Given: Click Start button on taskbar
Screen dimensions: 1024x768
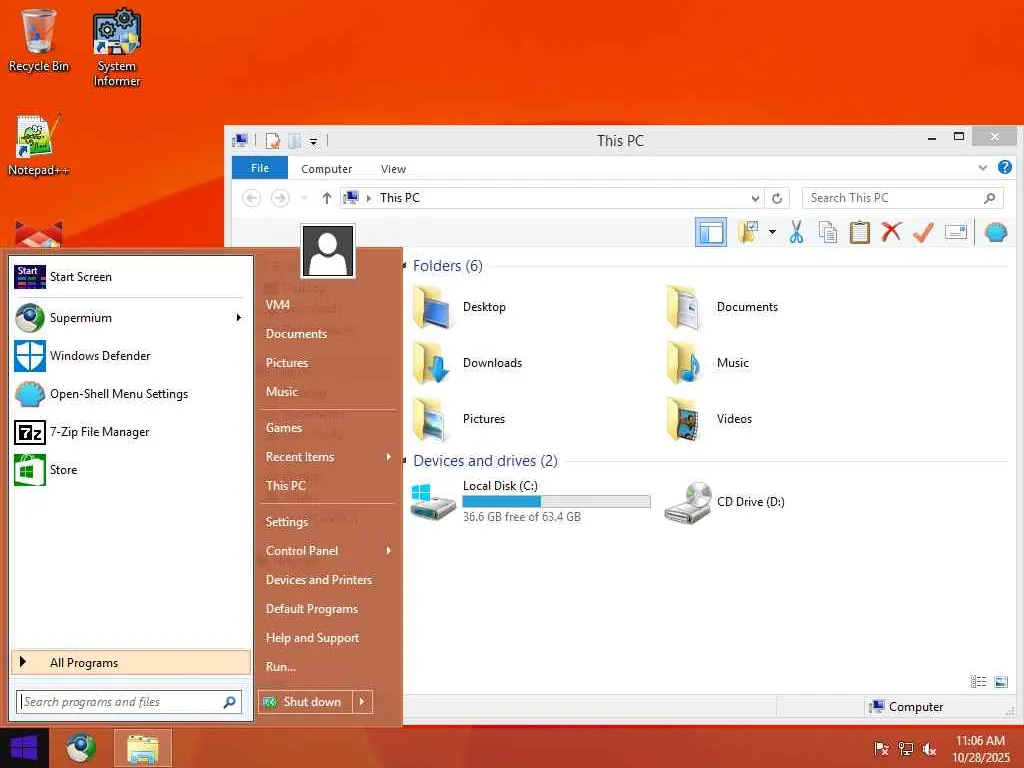Looking at the screenshot, I should (x=24, y=748).
